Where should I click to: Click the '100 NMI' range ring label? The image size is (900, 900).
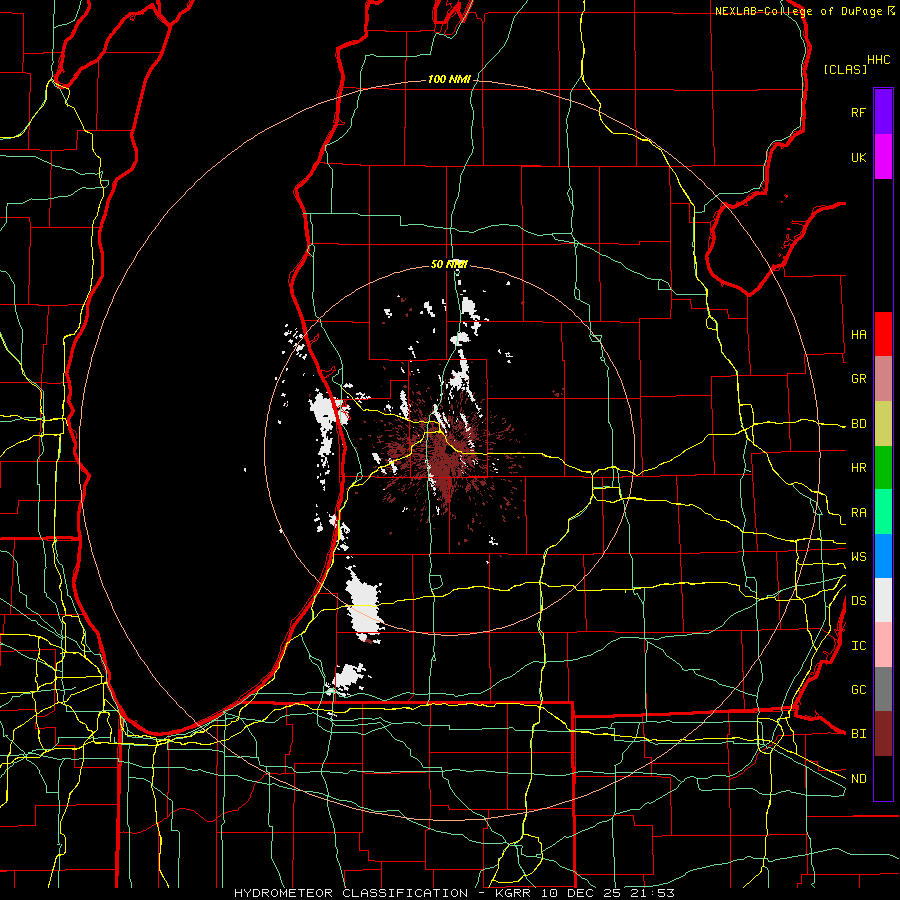(x=449, y=79)
